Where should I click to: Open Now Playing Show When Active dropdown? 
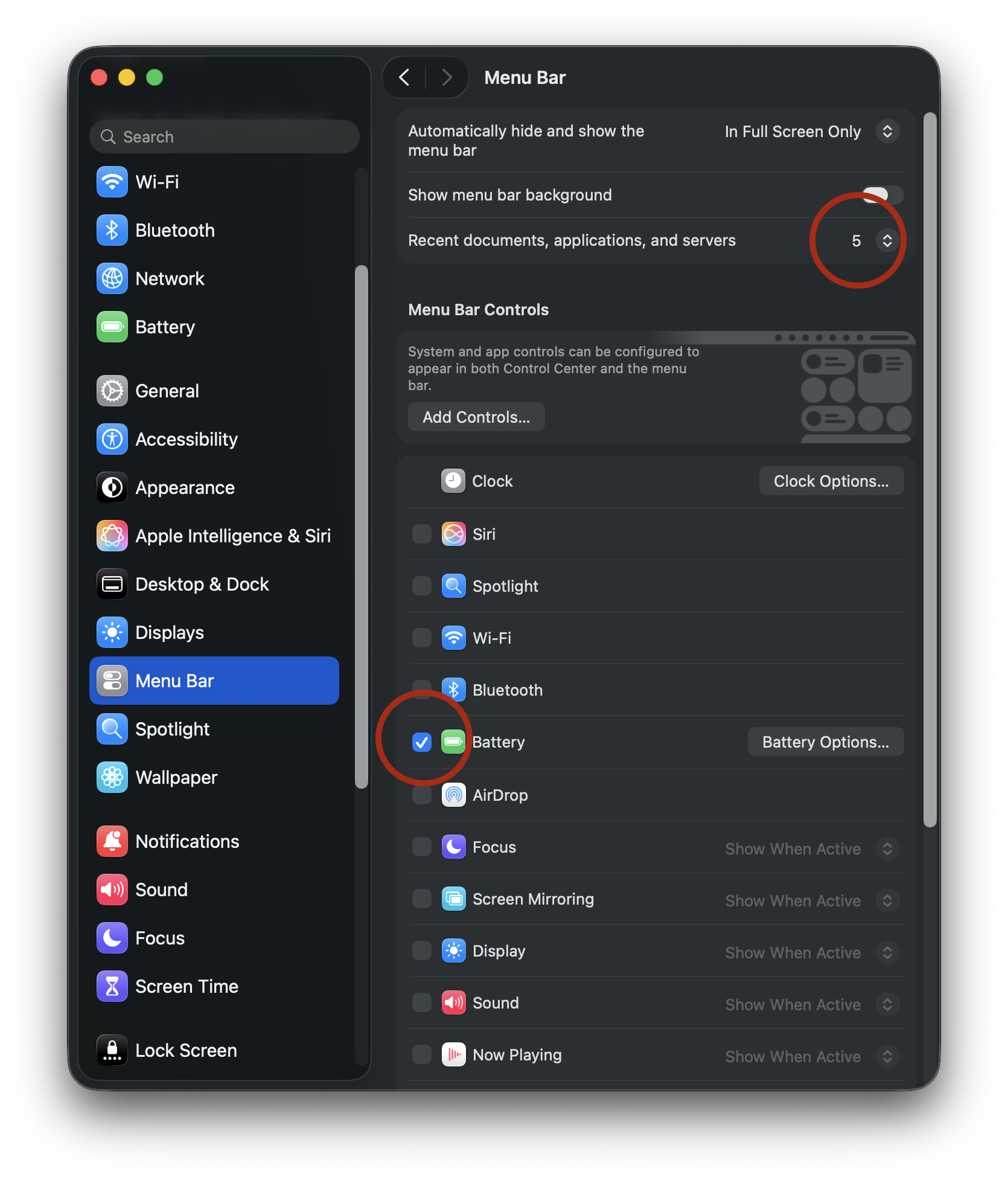tap(812, 1057)
